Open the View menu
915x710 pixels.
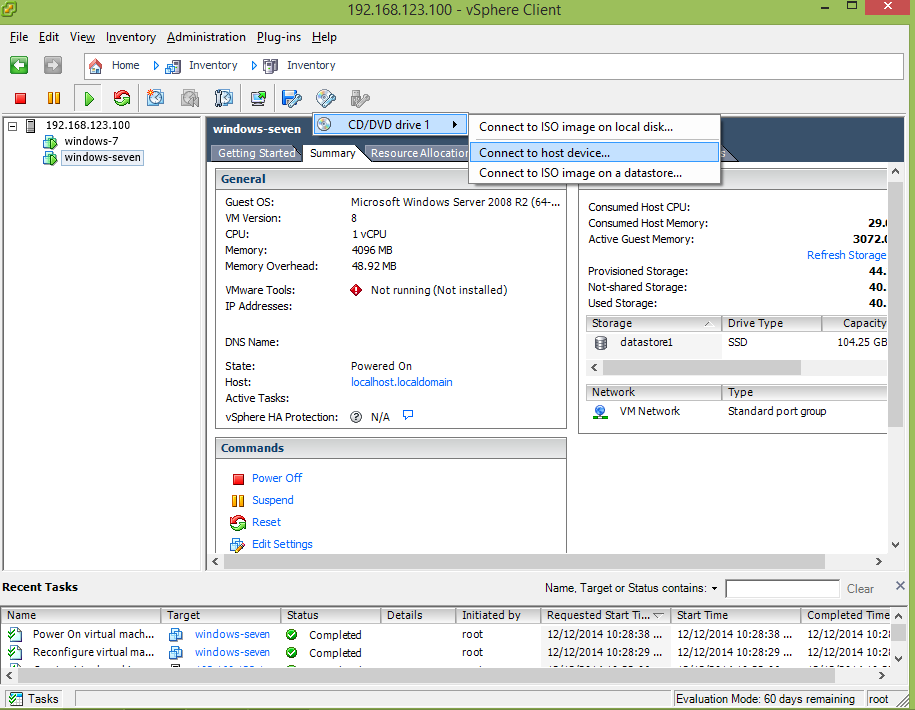[x=82, y=37]
